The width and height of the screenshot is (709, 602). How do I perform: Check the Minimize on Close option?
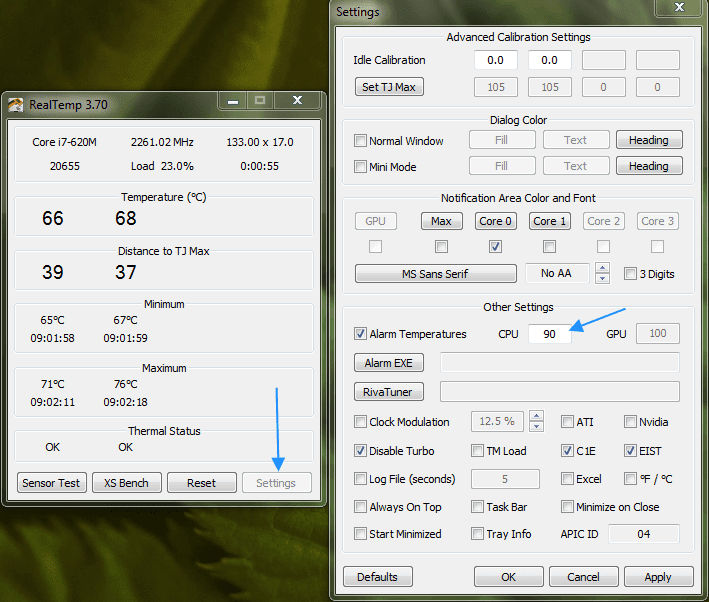568,507
